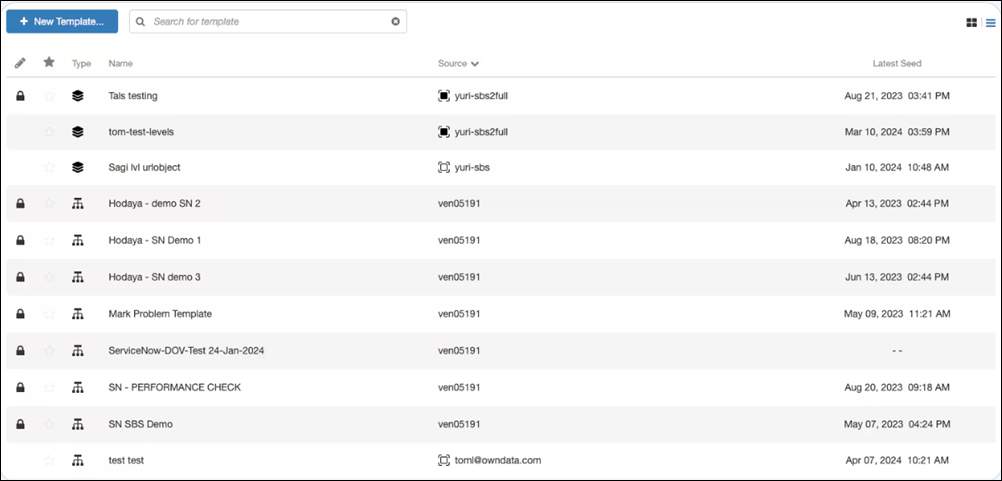
Task: Open the ServiceNow-DOV-Test 24-Jan-2024 template
Action: (187, 350)
